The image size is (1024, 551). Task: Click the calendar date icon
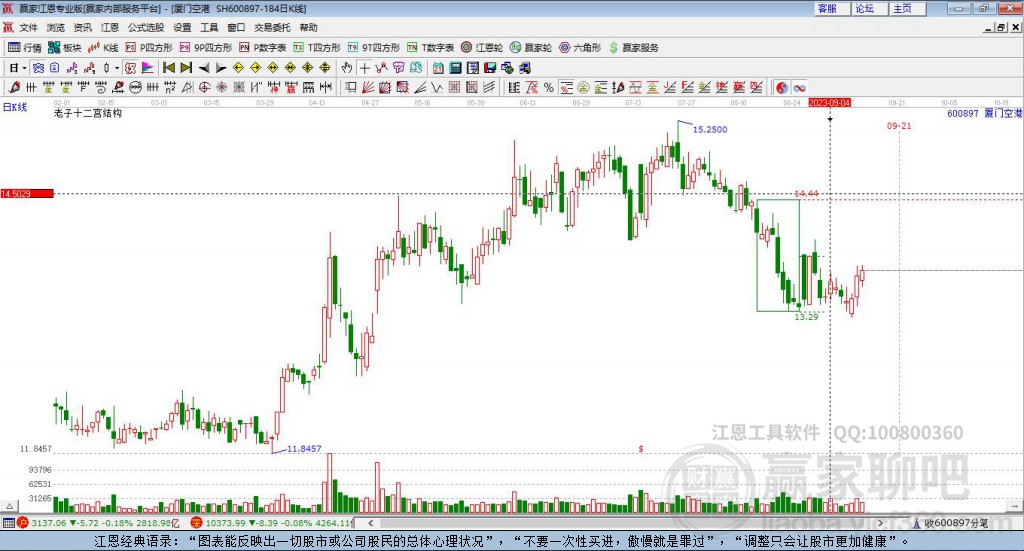[438, 68]
